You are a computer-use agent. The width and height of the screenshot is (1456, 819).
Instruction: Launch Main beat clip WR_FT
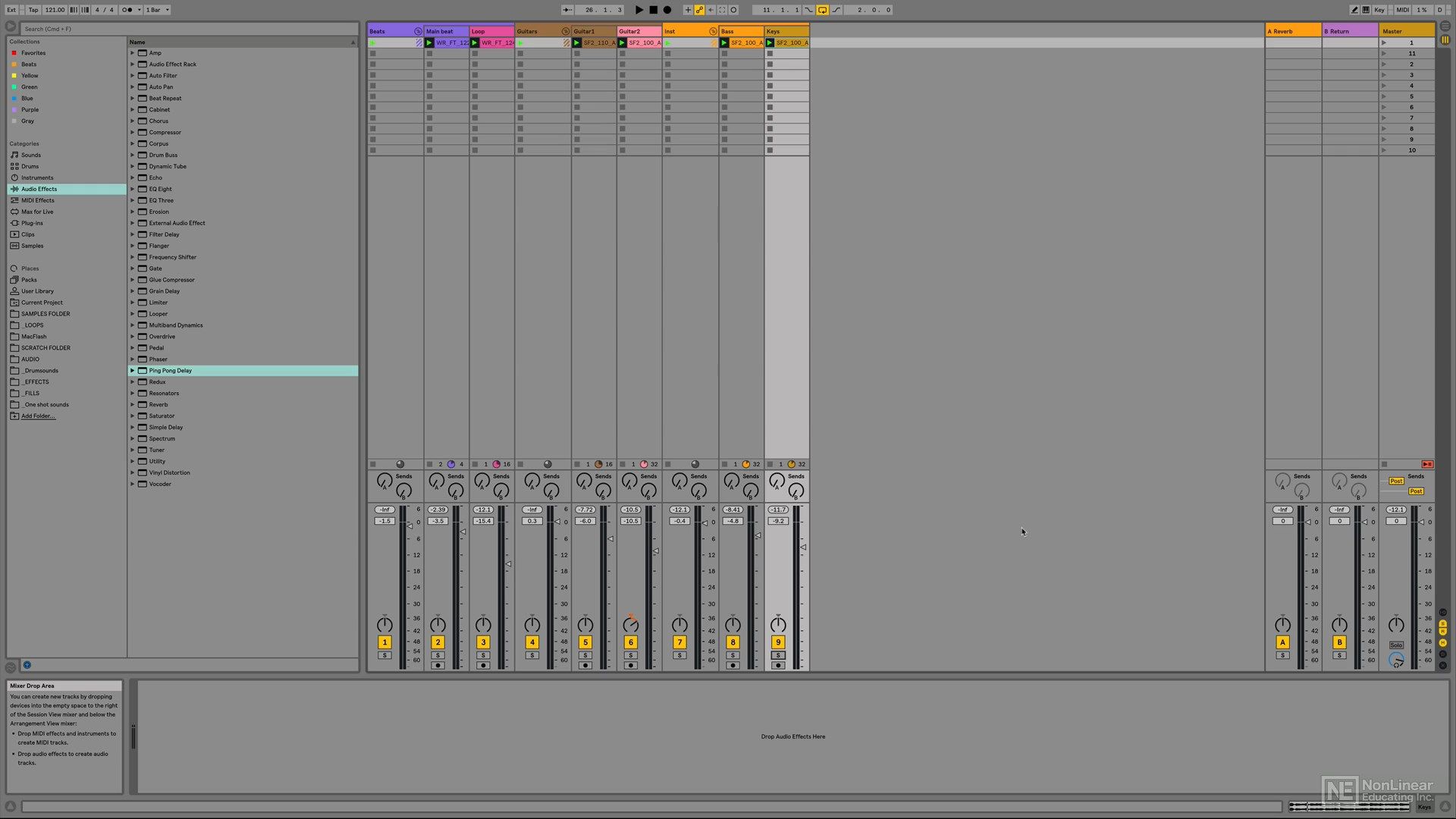point(429,42)
